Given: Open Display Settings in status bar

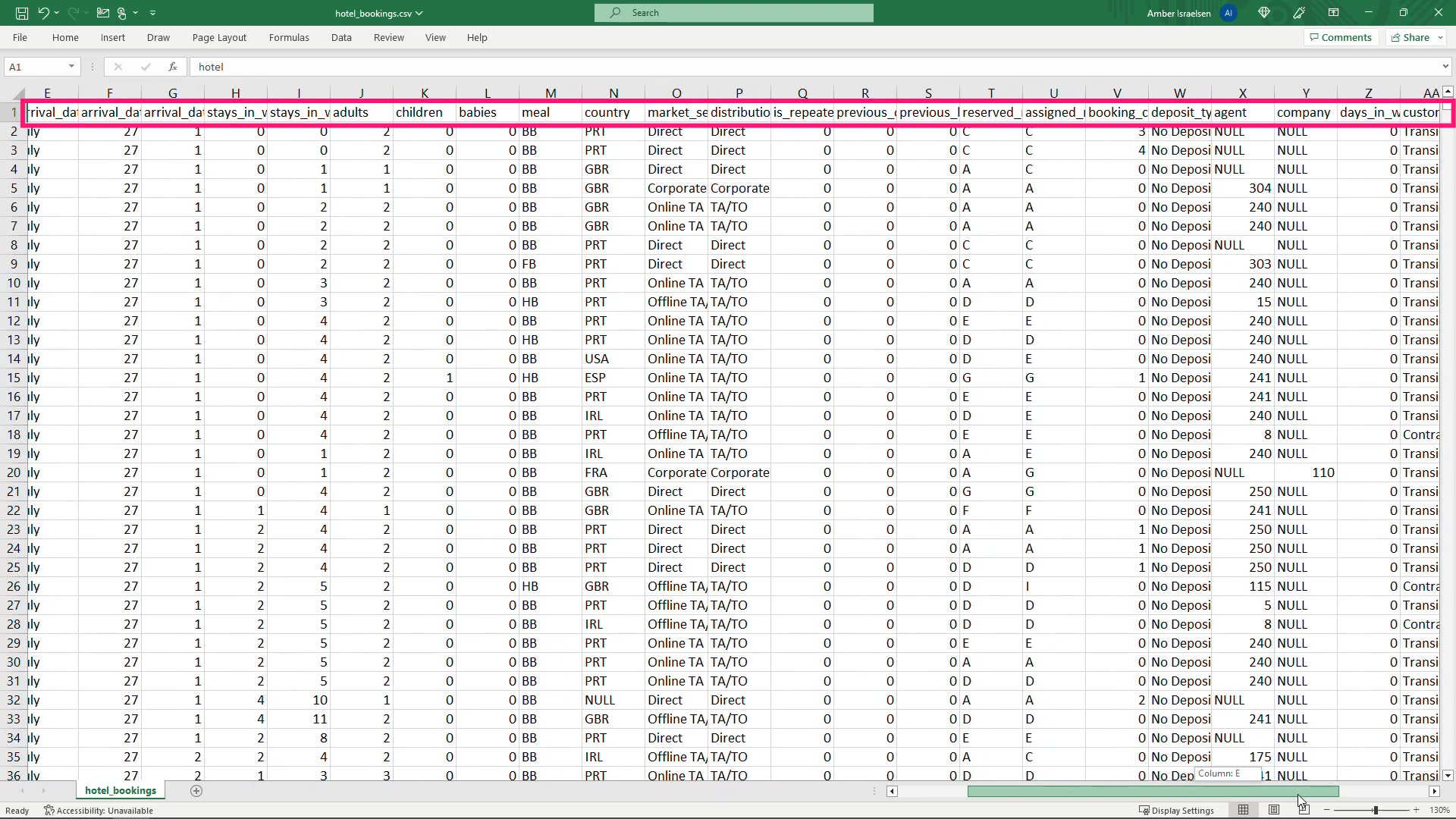Looking at the screenshot, I should (1176, 810).
